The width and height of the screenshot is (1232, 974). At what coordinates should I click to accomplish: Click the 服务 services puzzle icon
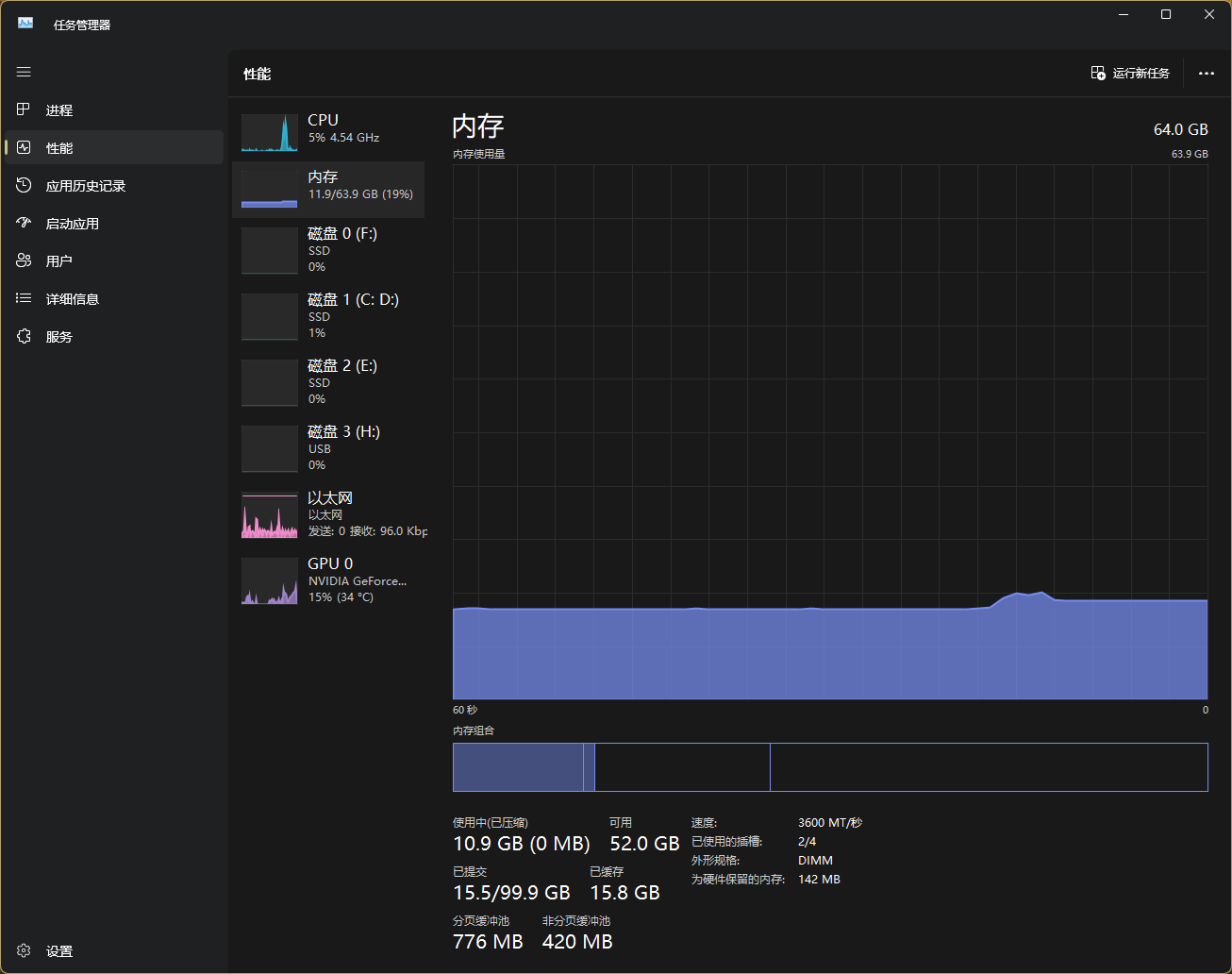(x=24, y=336)
